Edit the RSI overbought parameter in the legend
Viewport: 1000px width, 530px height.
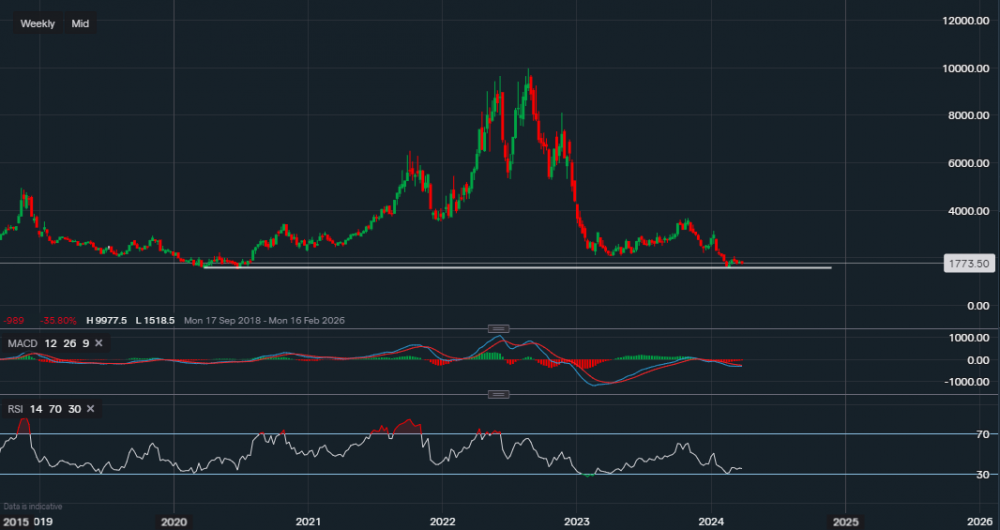54,409
